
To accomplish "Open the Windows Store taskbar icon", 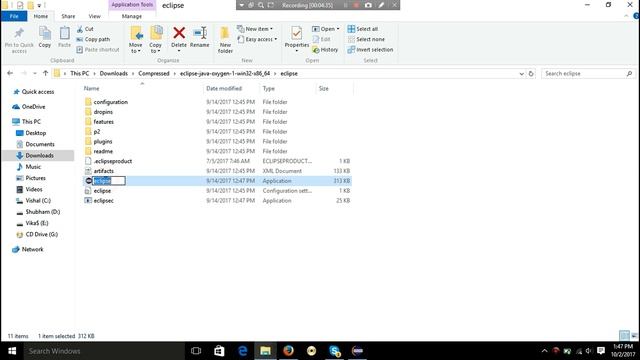I will (219, 351).
